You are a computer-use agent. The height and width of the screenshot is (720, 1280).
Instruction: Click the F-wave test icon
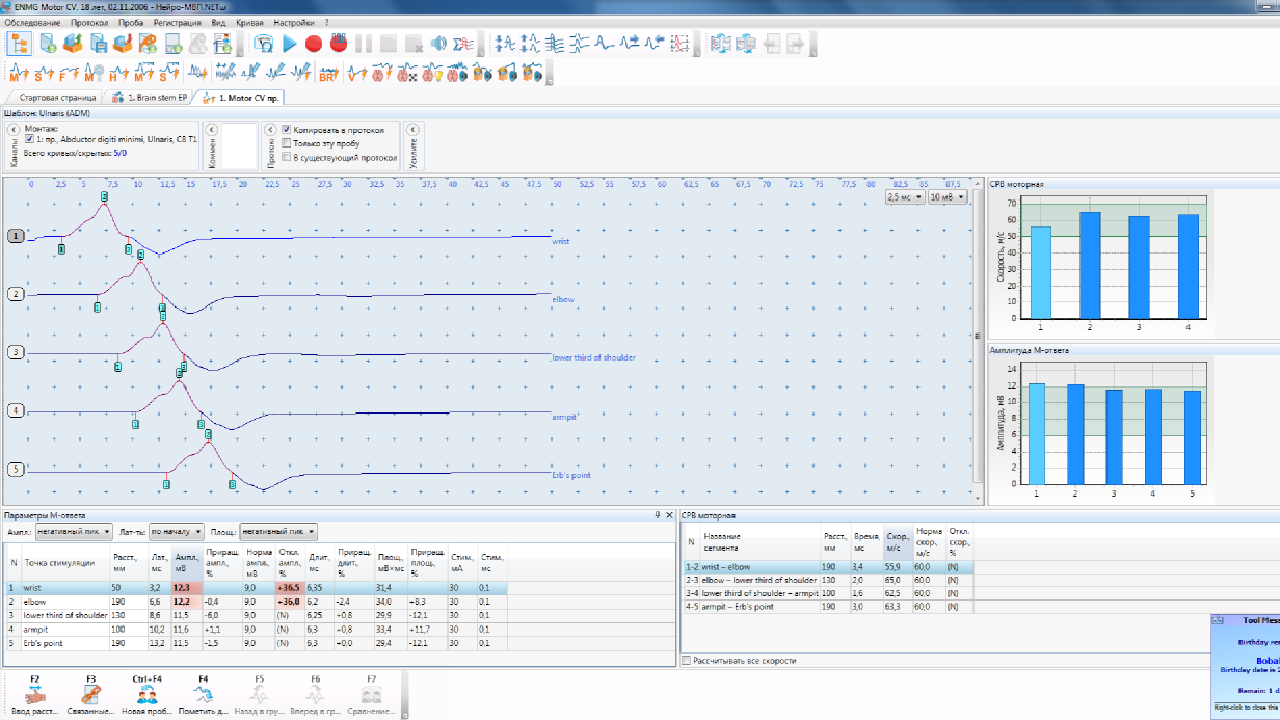click(68, 72)
